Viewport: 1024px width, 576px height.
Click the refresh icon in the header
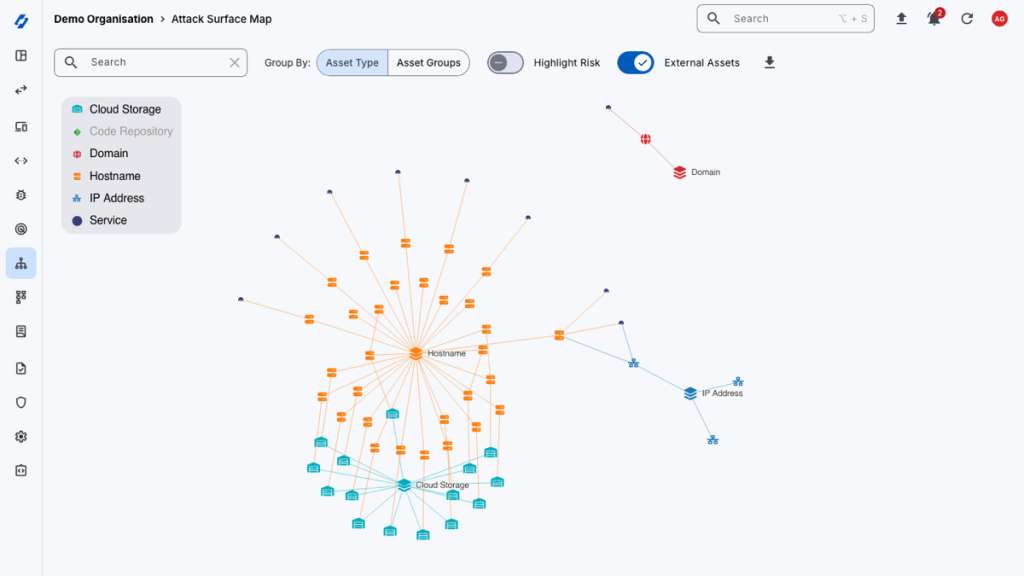coord(966,18)
